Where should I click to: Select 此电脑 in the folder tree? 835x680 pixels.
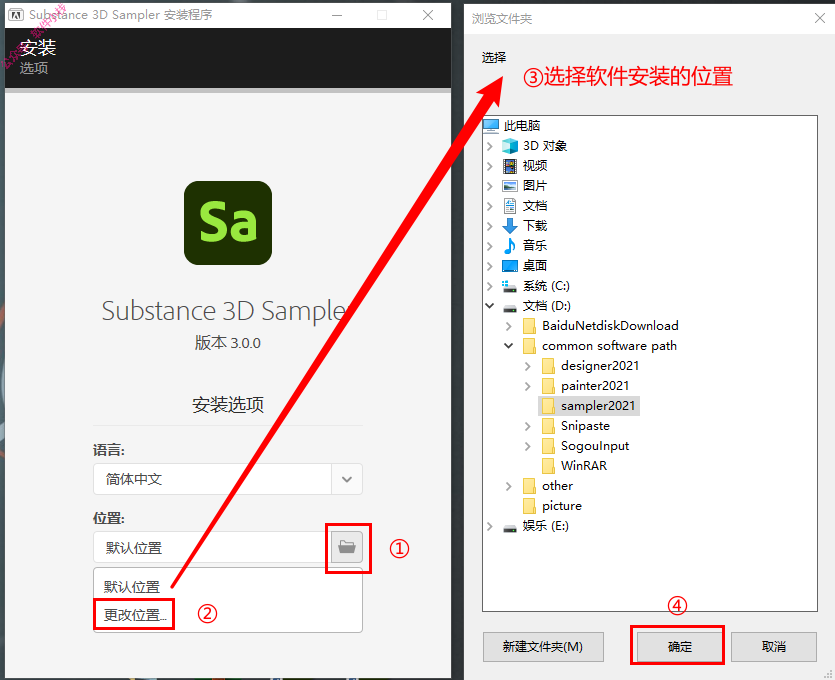click(522, 126)
